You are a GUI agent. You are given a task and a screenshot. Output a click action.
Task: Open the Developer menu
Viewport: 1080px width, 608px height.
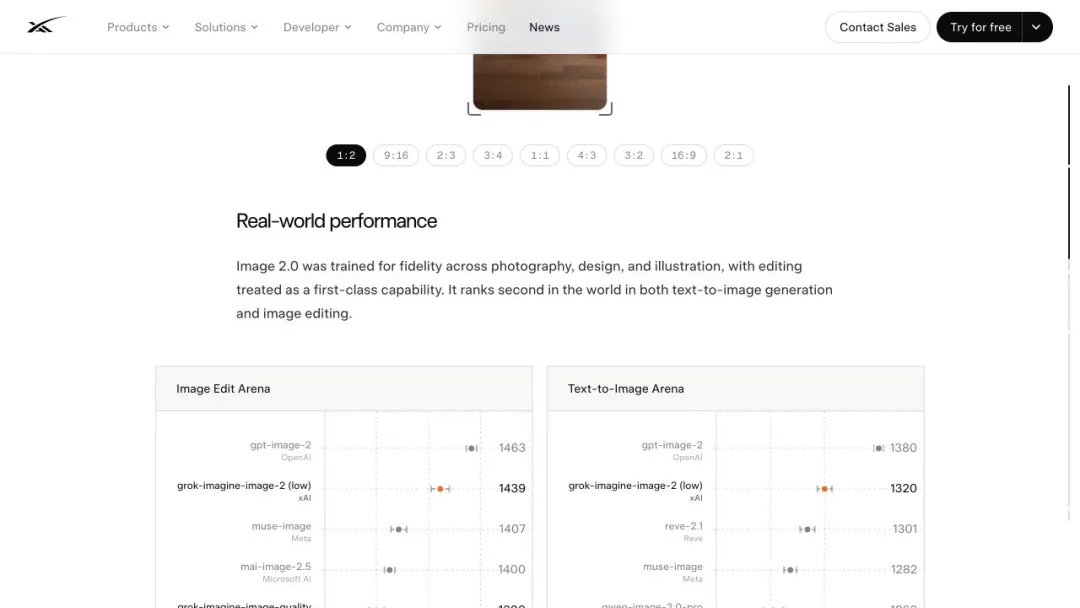click(x=317, y=27)
